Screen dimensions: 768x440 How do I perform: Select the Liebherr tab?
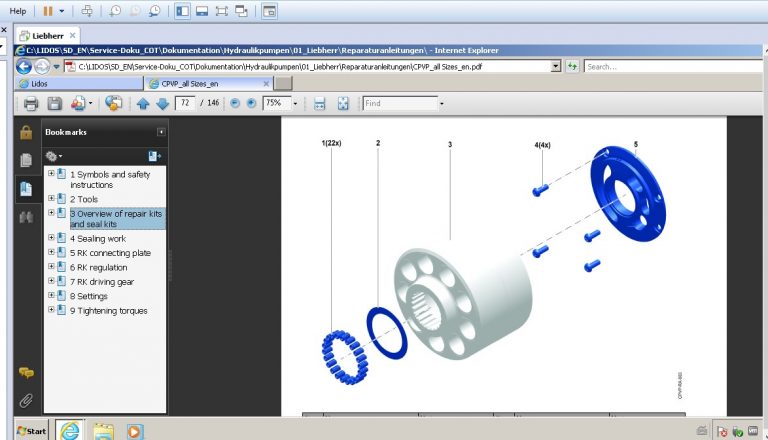pyautogui.click(x=48, y=36)
